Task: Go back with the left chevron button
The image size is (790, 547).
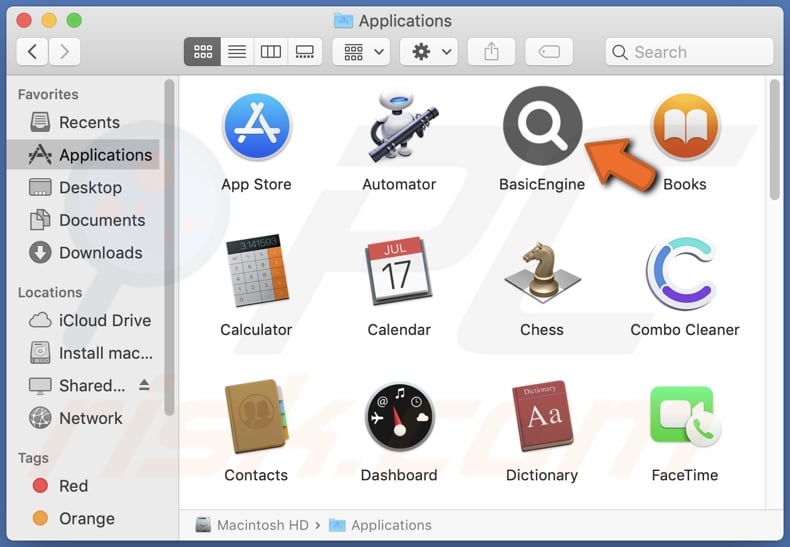Action: 33,51
